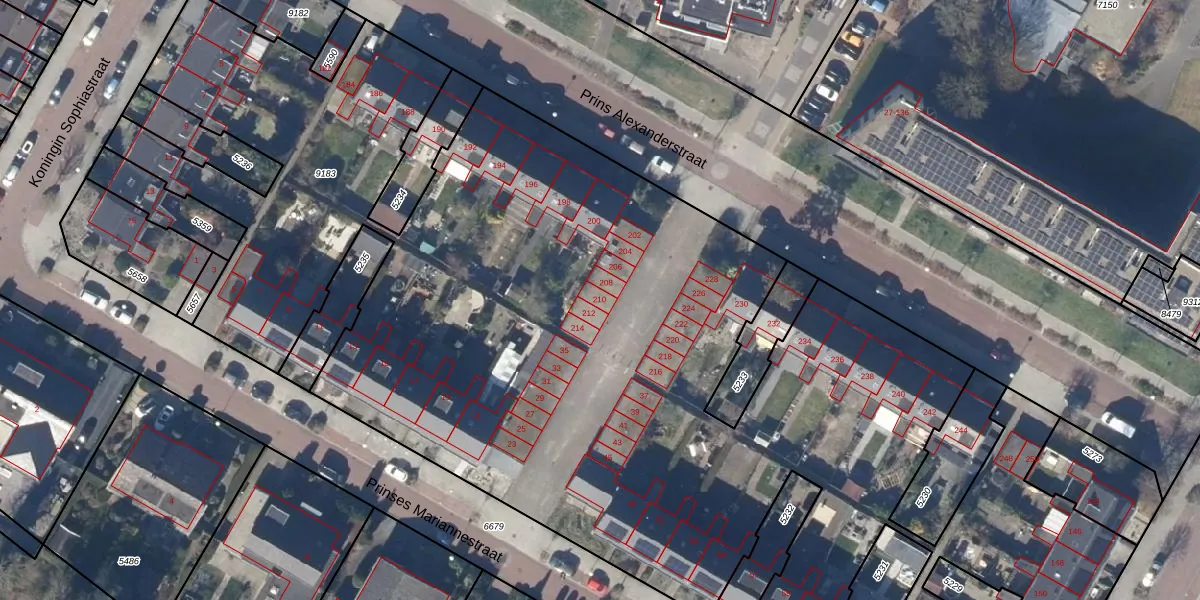Select house number 214 plot

pos(577,328)
